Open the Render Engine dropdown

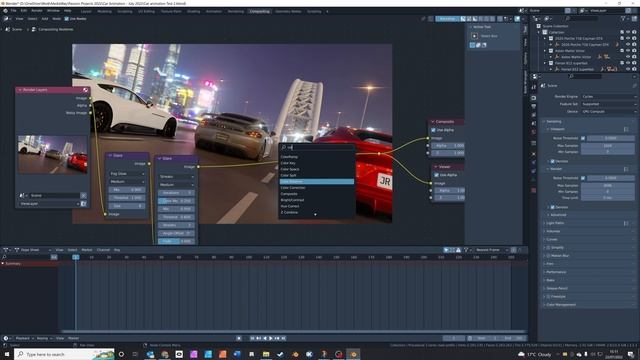coord(609,97)
